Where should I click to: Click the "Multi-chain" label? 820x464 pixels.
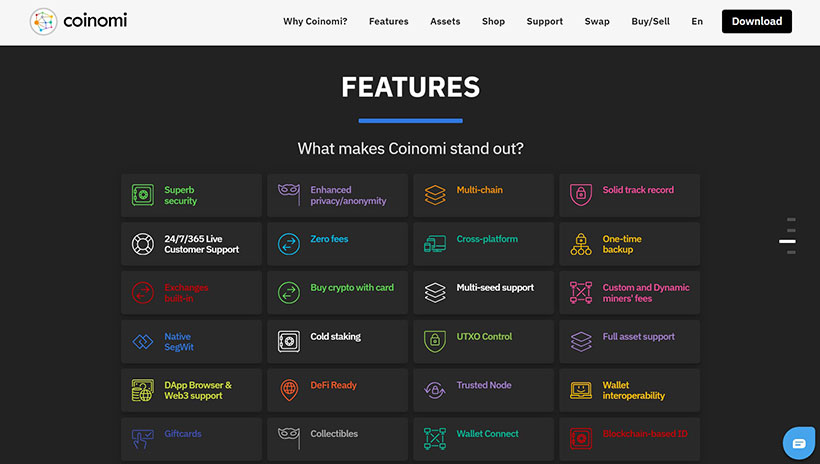[480, 190]
